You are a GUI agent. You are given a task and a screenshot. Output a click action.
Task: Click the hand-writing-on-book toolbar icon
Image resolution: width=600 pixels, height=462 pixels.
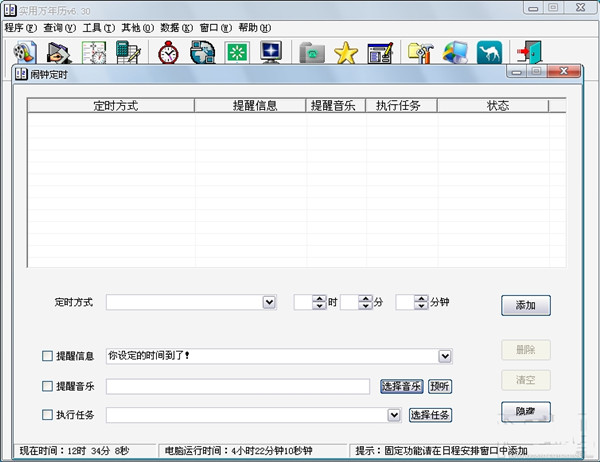[x=59, y=52]
